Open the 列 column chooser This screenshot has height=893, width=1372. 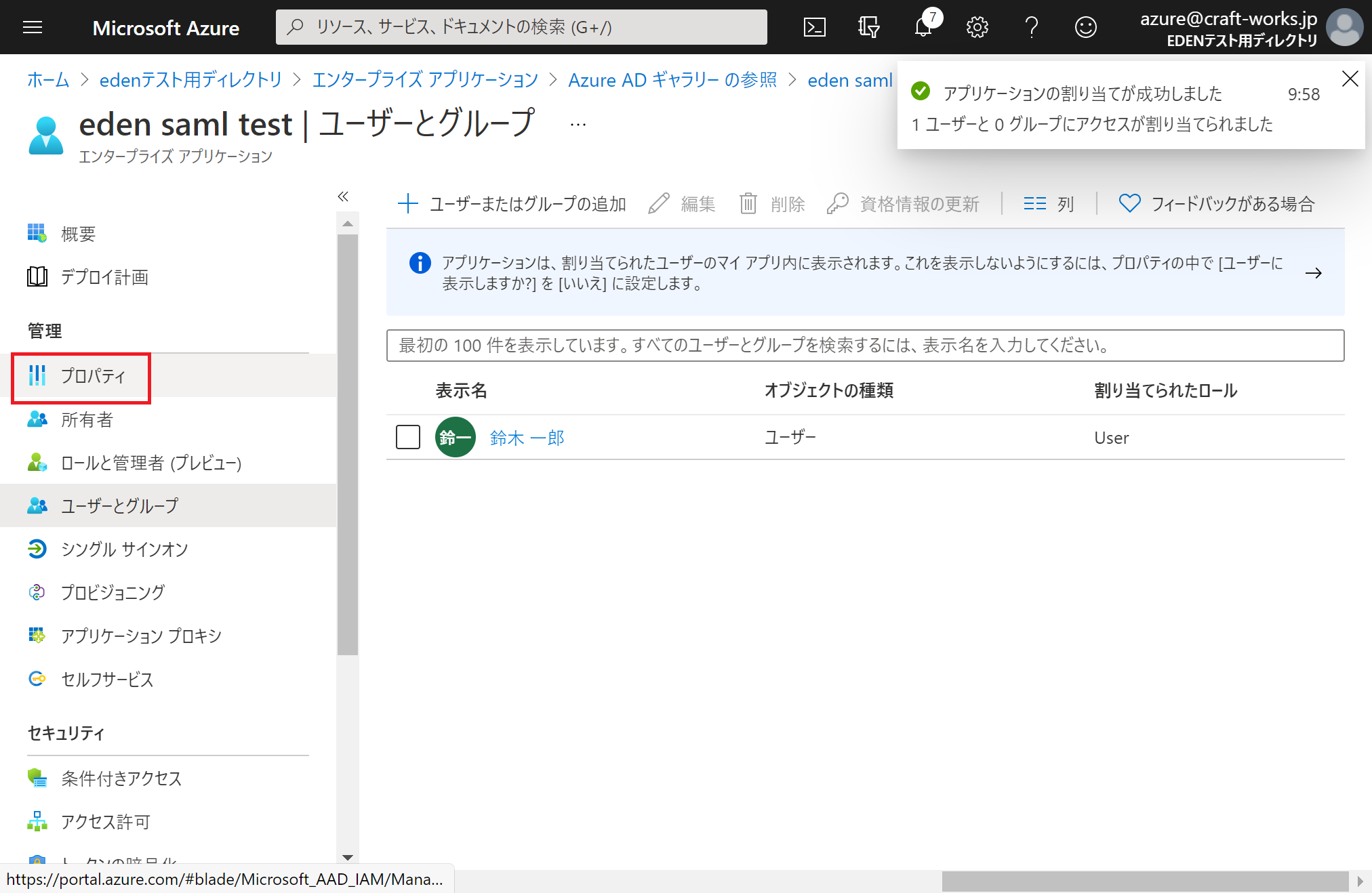click(x=1049, y=204)
